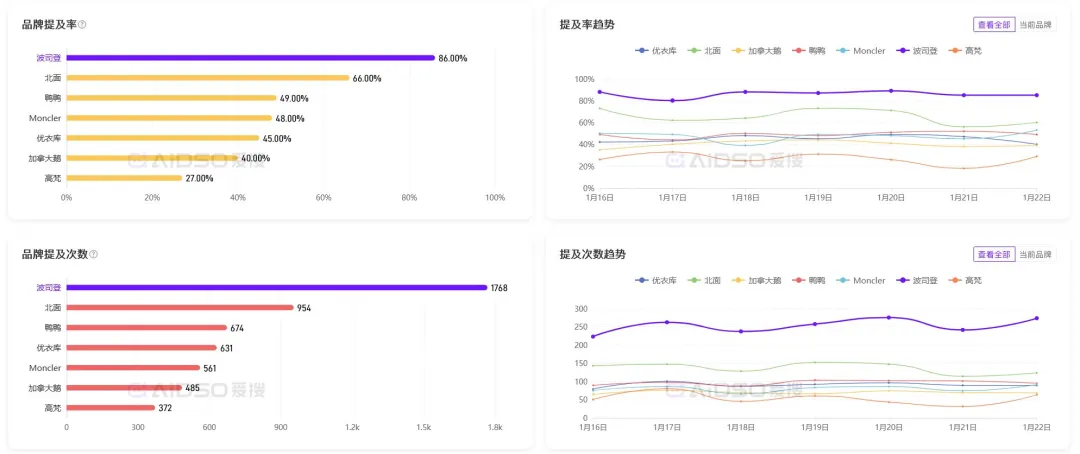
Task: Toggle 鸭鸭 legend marker in 提及率趋势 chart
Action: coord(799,50)
